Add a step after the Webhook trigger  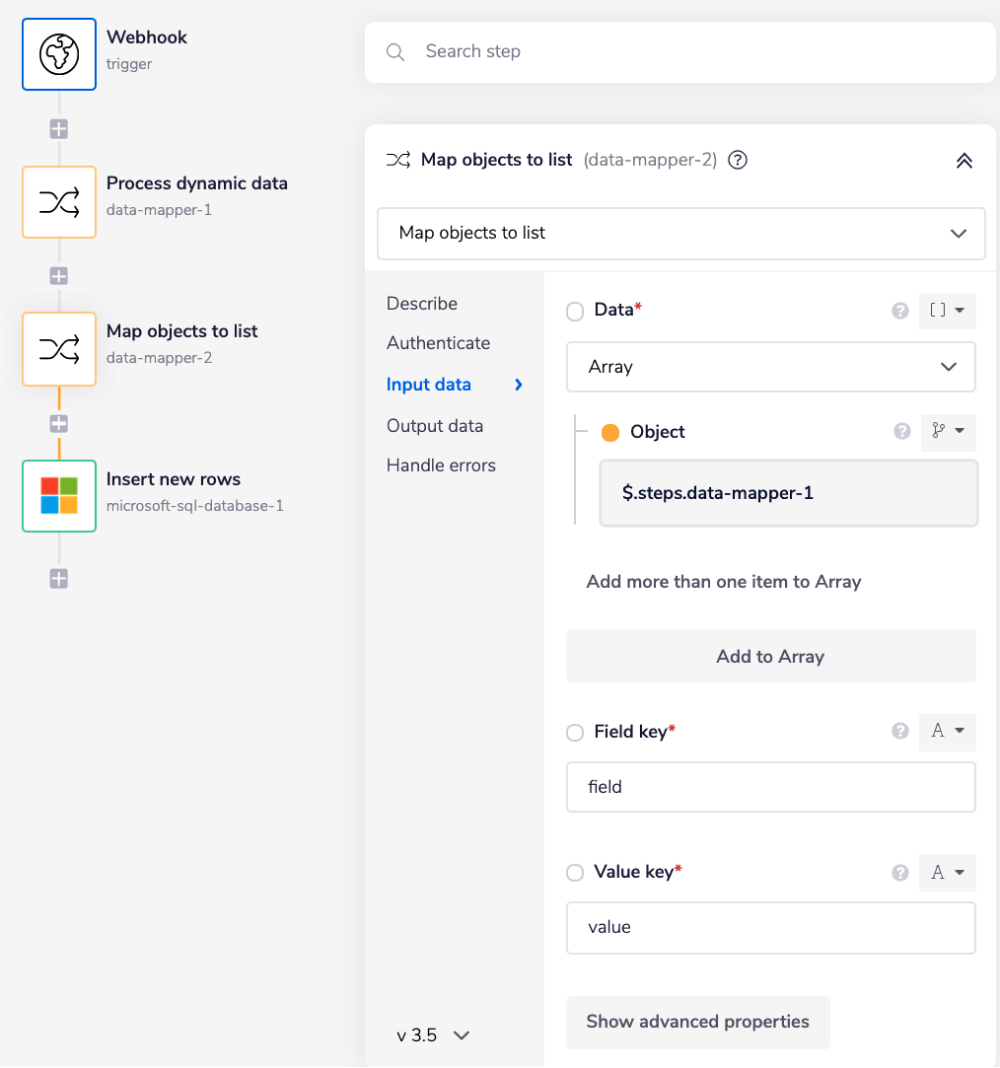pyautogui.click(x=58, y=128)
